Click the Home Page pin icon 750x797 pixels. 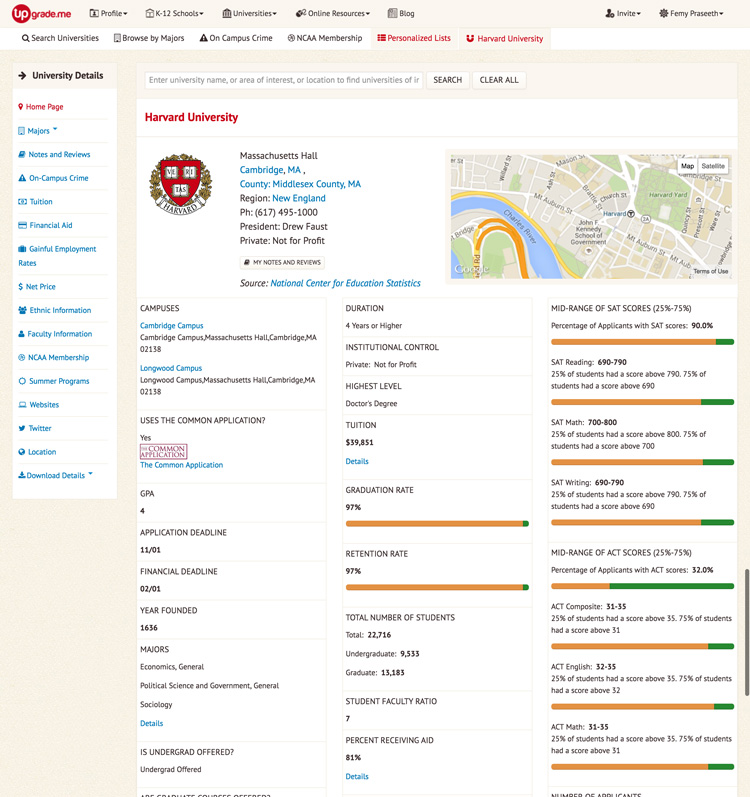click(x=21, y=107)
